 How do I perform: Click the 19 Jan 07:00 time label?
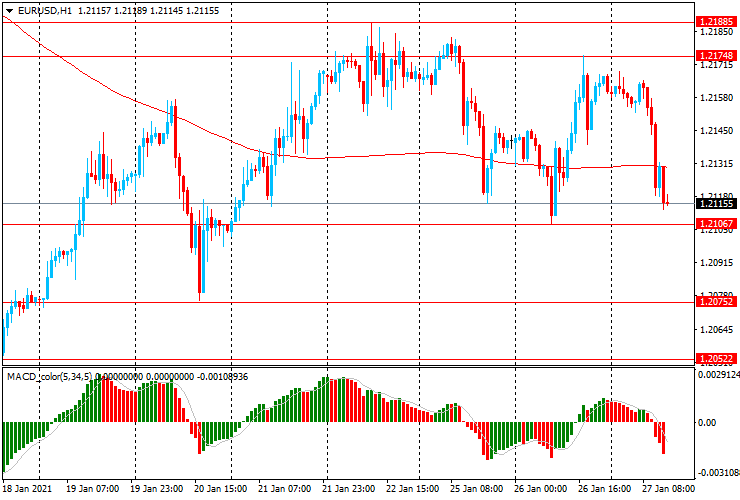click(92, 489)
